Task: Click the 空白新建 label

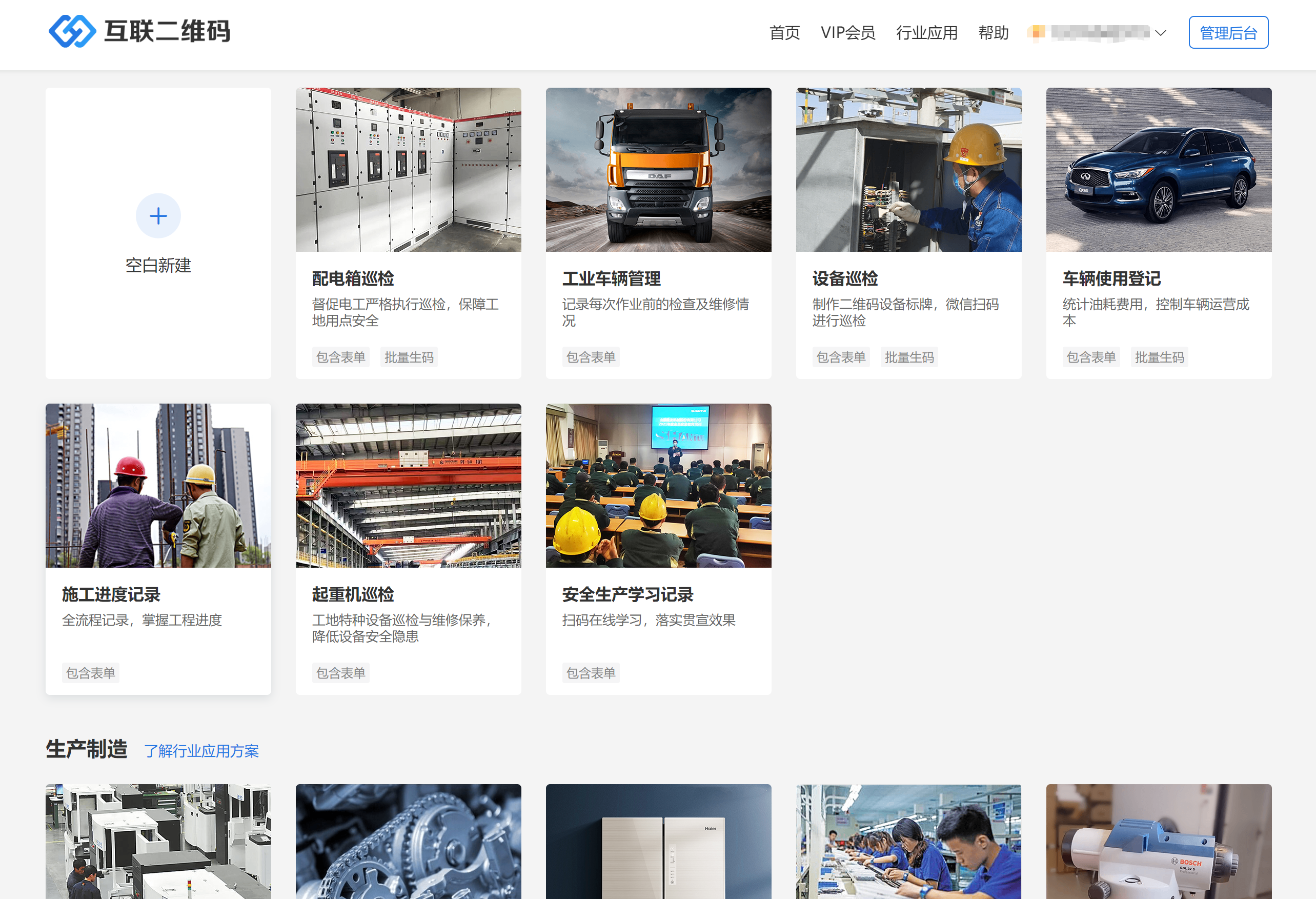Action: pos(158,265)
